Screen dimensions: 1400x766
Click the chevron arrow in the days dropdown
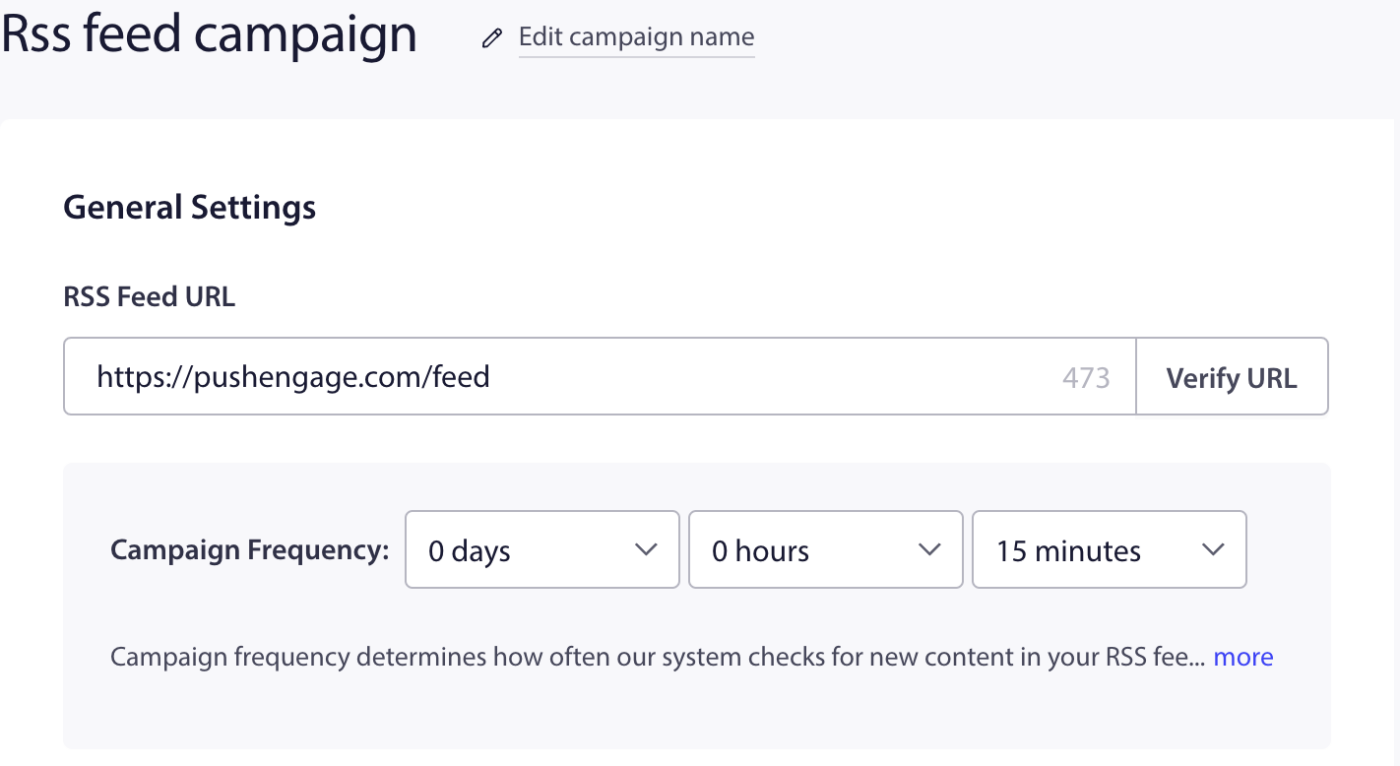[x=646, y=550]
